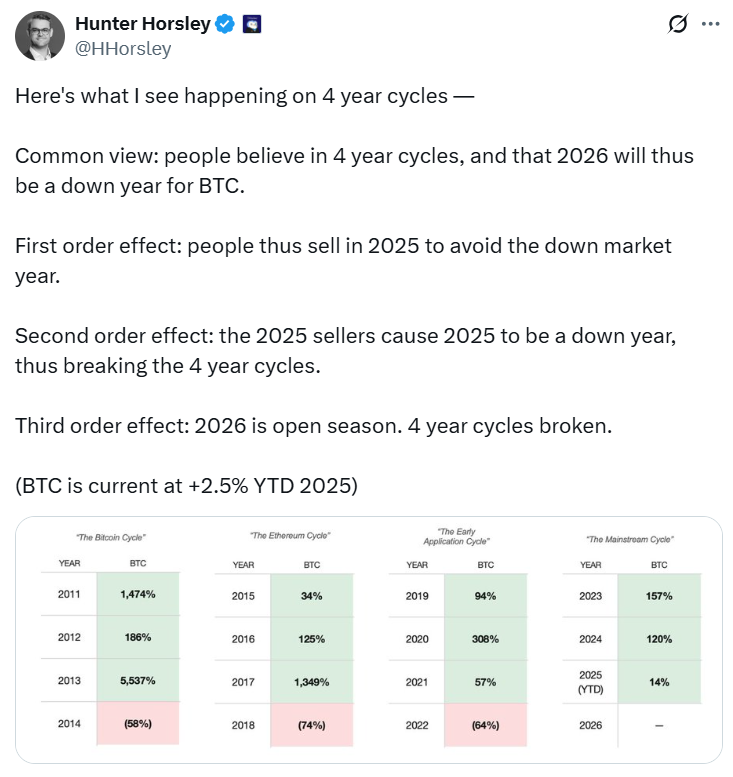Open the Grok explain-post icon
This screenshot has width=733, height=777.
(x=678, y=24)
